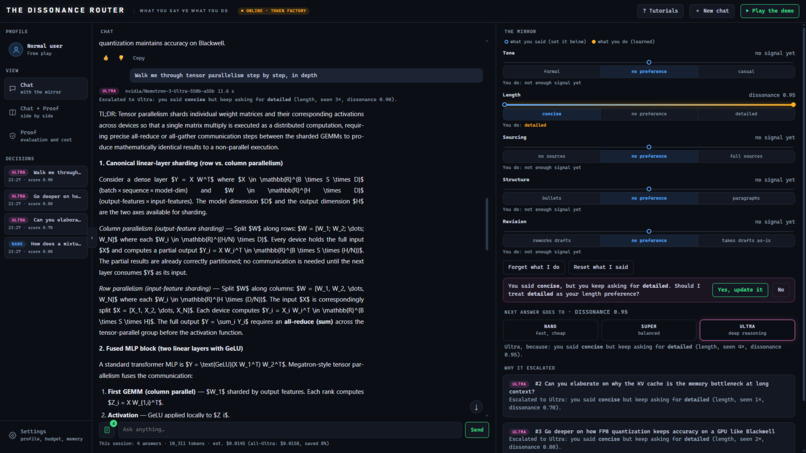Click the Structure slider handle
806x453 pixels.
pos(649,189)
